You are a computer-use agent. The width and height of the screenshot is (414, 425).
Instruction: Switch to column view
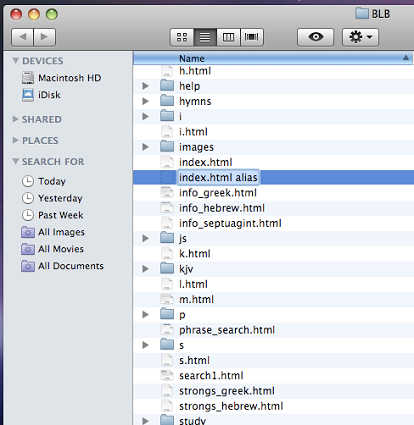click(x=228, y=37)
